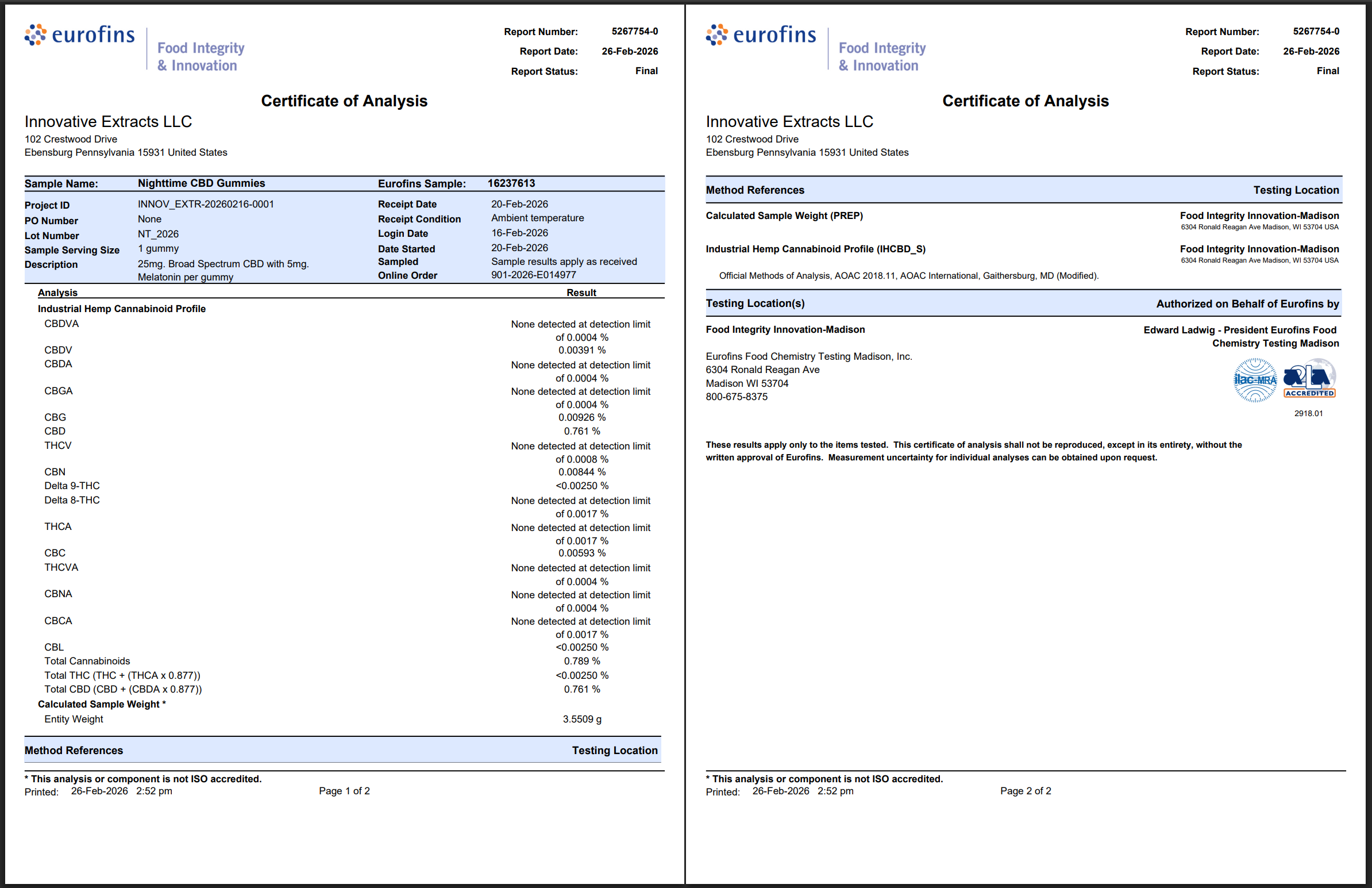Click Food Integrity & Innovation on page two
The image size is (1372, 888).
pos(881,56)
